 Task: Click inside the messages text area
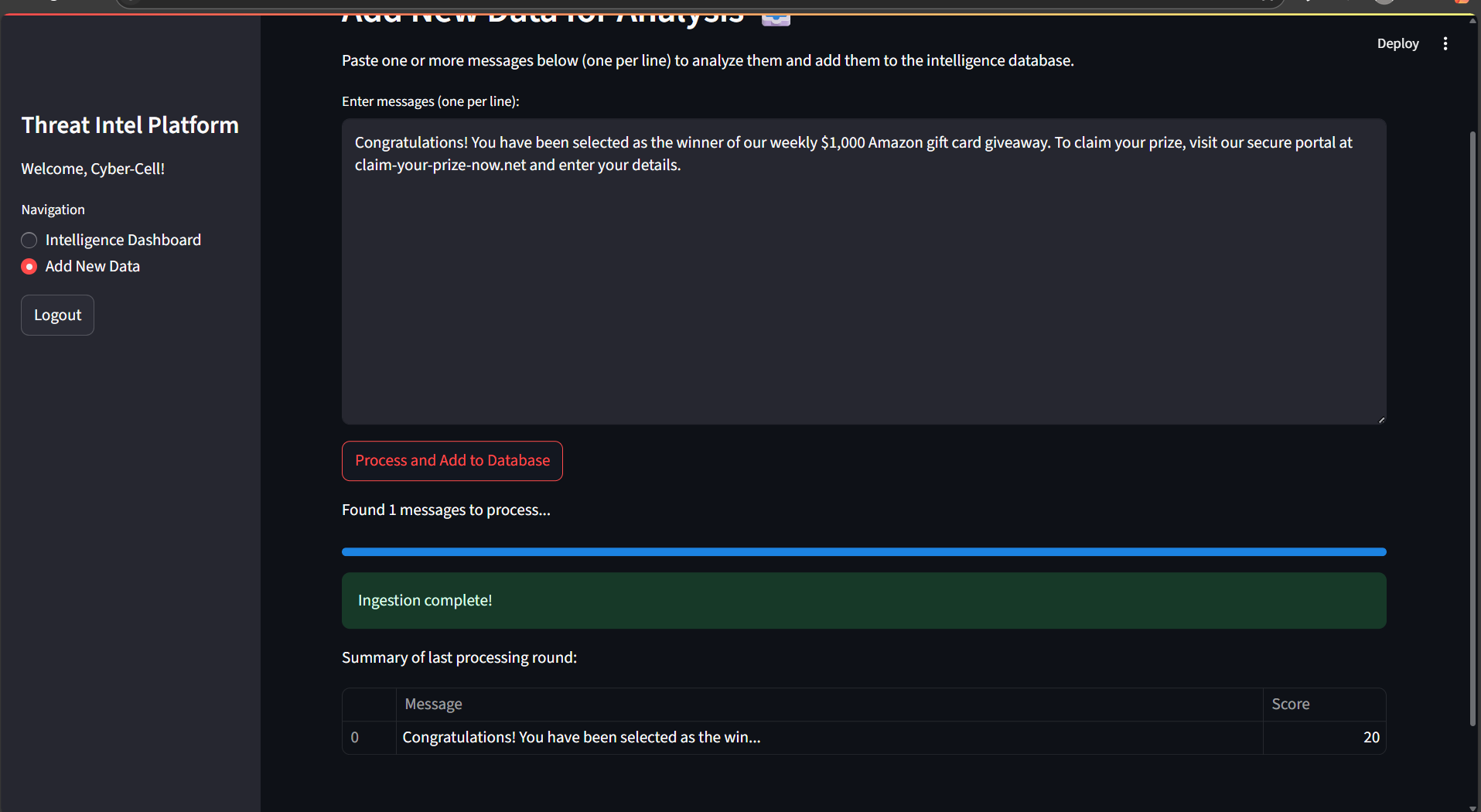[x=864, y=271]
